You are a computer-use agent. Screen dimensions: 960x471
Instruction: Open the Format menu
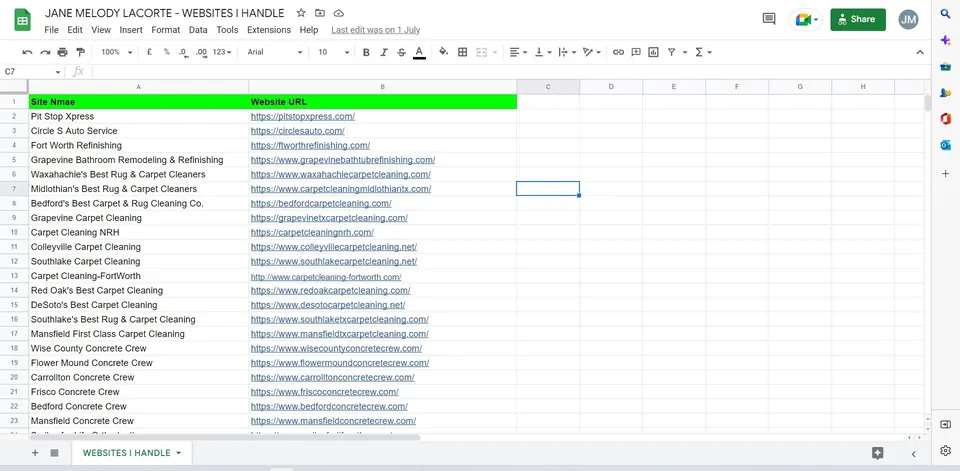166,29
